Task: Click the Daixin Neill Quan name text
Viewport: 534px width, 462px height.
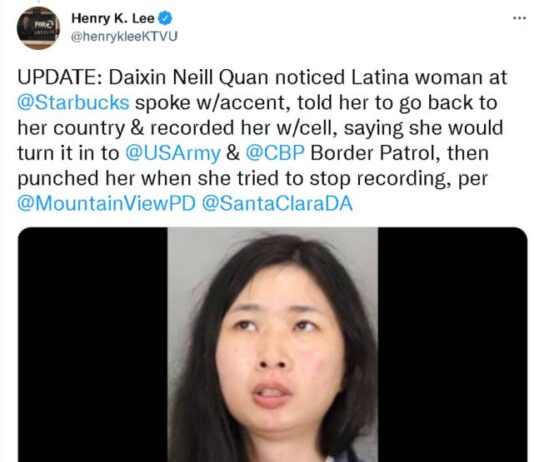Action: (189, 77)
